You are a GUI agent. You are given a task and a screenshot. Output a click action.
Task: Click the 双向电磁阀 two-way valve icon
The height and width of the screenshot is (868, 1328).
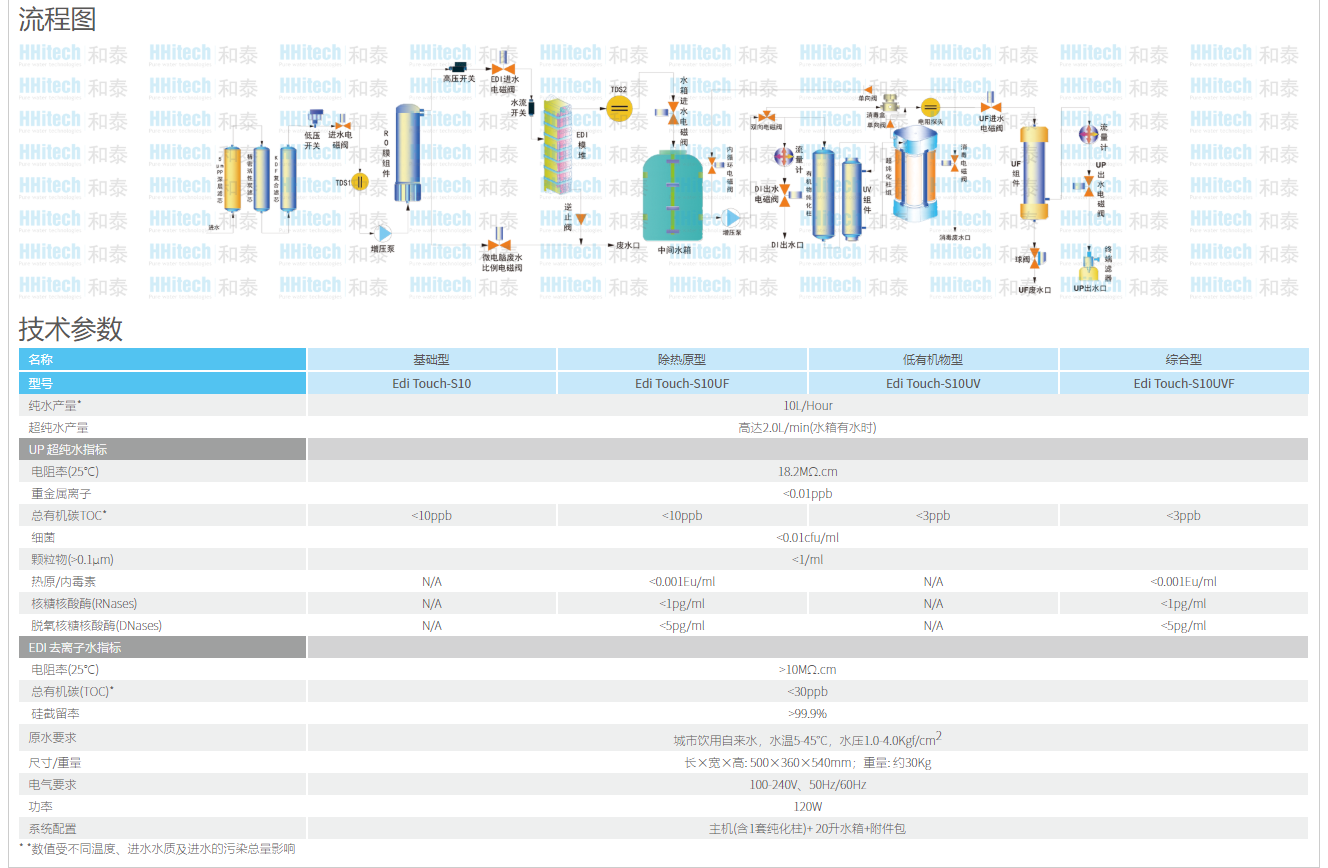(766, 116)
